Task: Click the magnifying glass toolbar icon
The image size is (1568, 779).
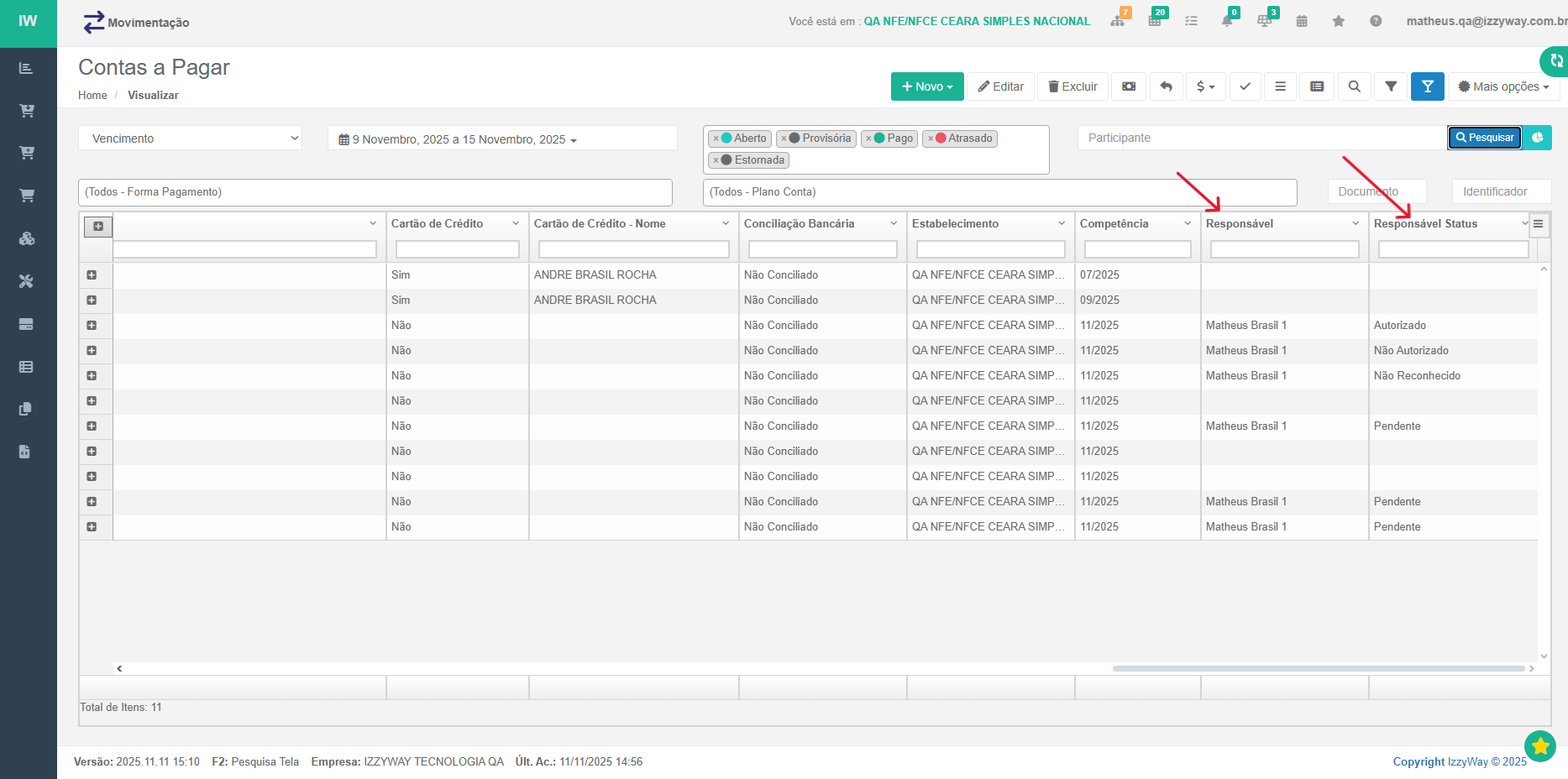Action: coord(1354,86)
